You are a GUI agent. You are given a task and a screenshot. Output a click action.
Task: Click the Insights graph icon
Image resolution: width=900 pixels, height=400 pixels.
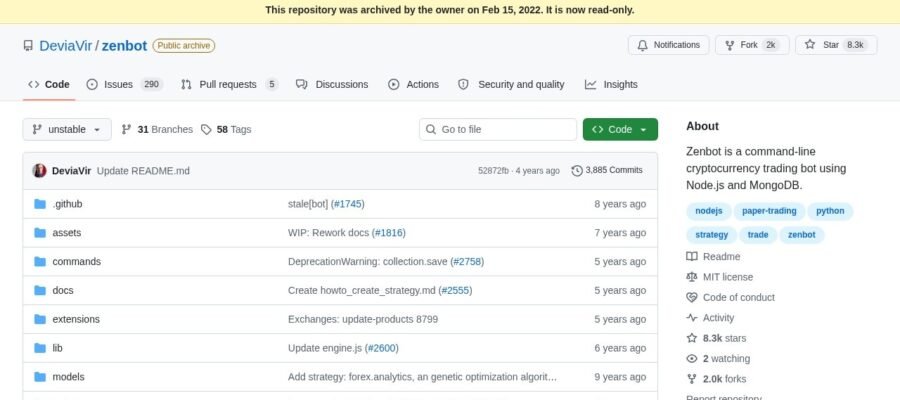tap(590, 84)
